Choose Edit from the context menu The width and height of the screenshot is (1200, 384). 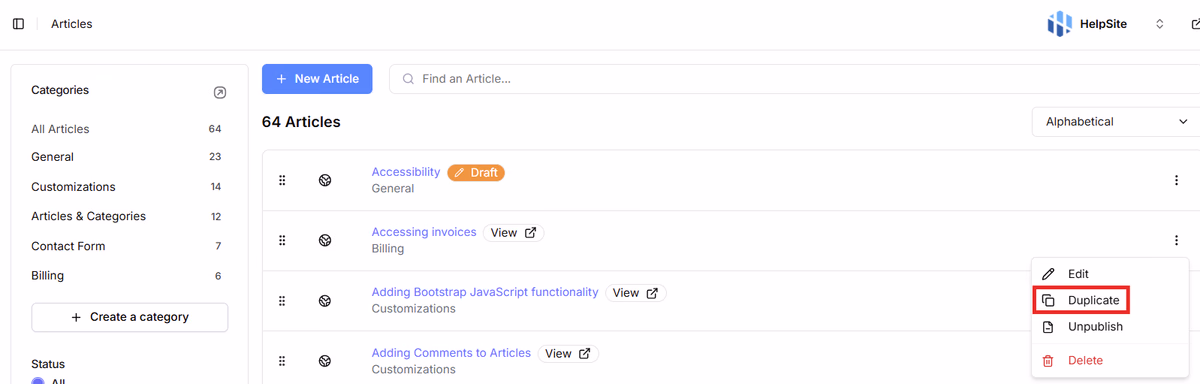(x=1110, y=274)
